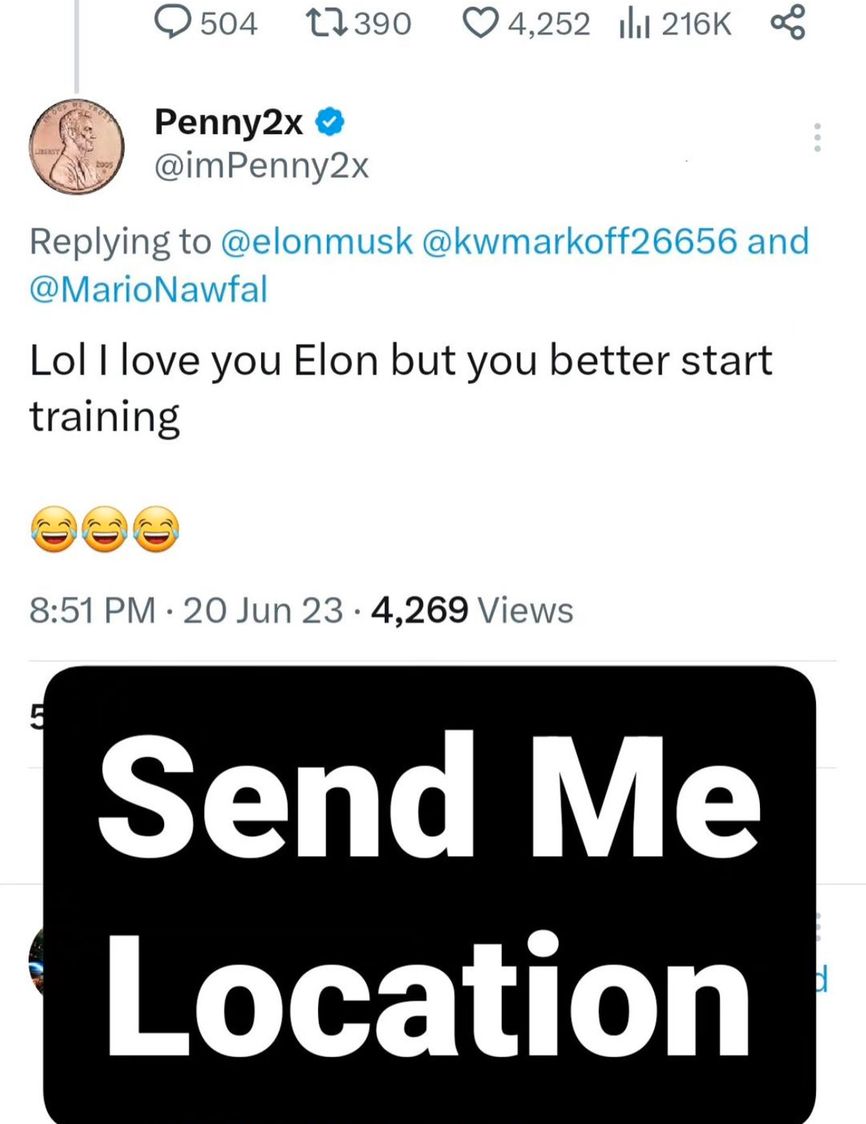
Task: Open the three-dot menu on Penny2x's tweet
Action: click(817, 138)
